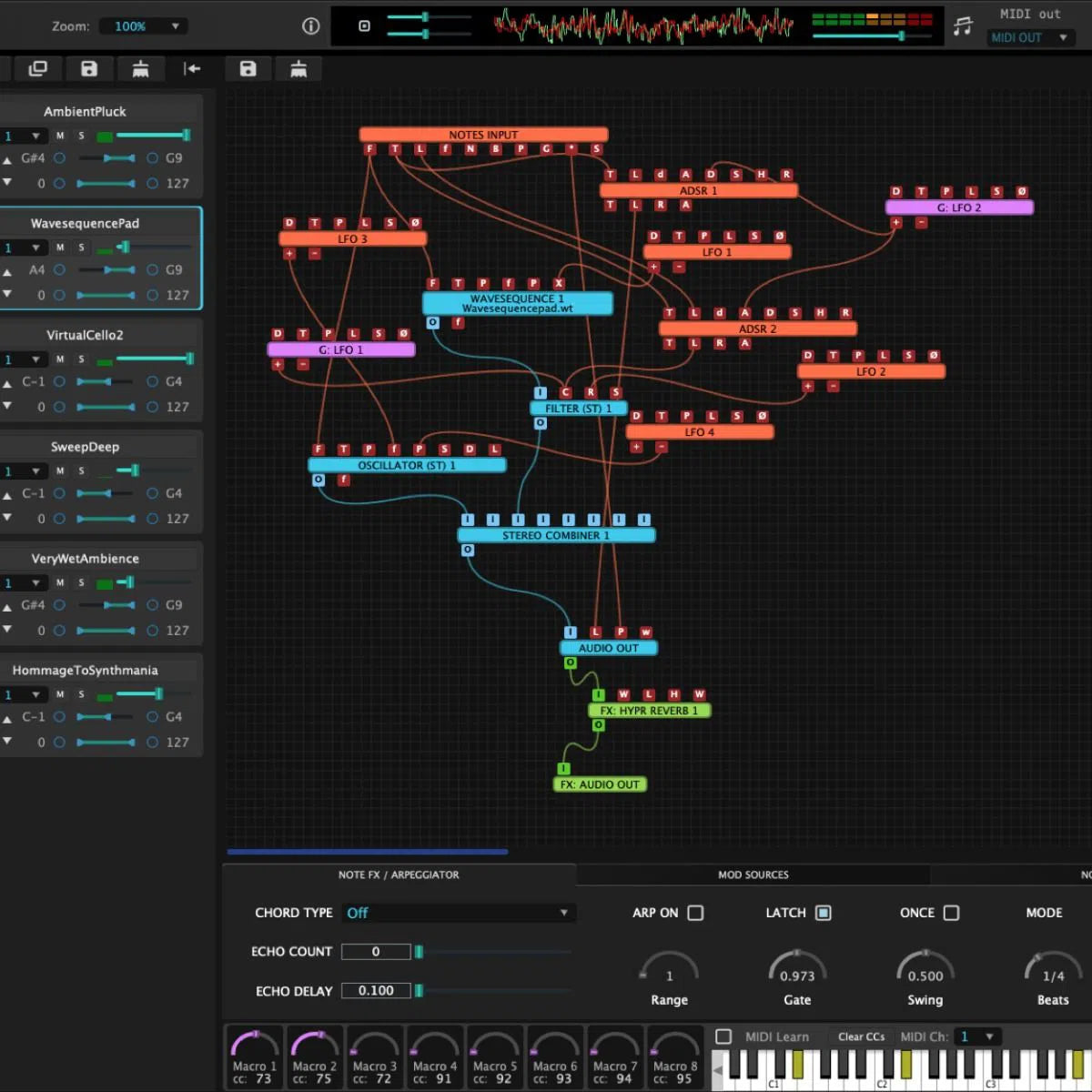Click the reset-left arrow icon in the toolbar
Image resolution: width=1092 pixels, height=1092 pixels.
point(191,68)
